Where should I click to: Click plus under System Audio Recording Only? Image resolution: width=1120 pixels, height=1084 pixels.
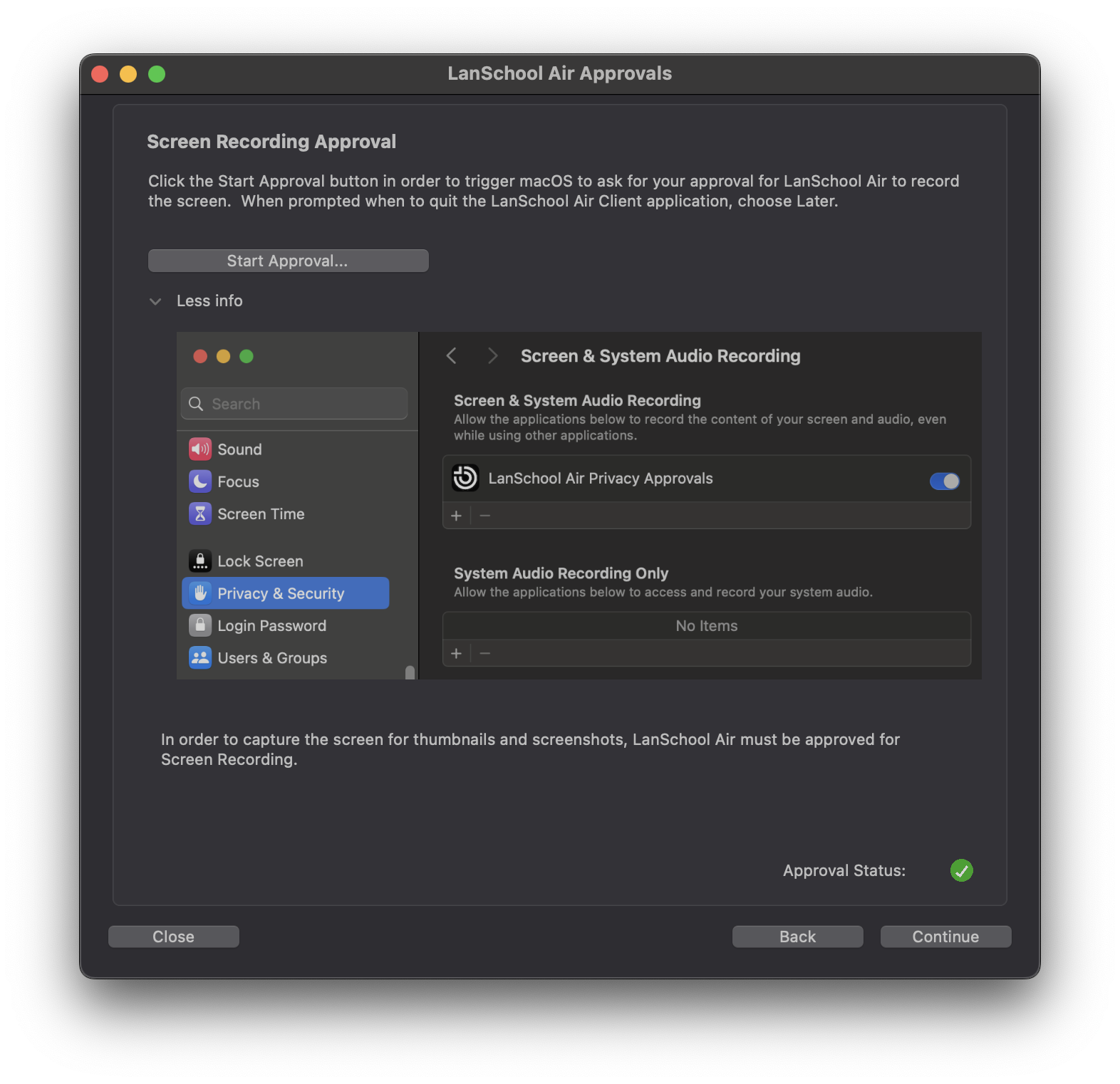pyautogui.click(x=457, y=653)
